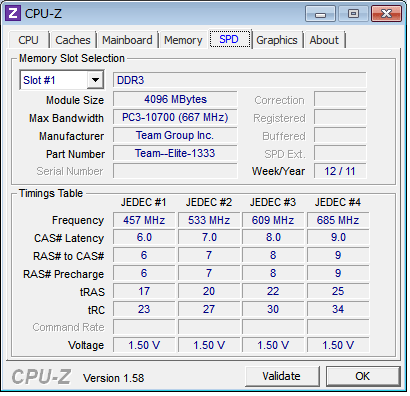Click the DDR3 memory type field
This screenshot has height=396, width=410.
(239, 80)
